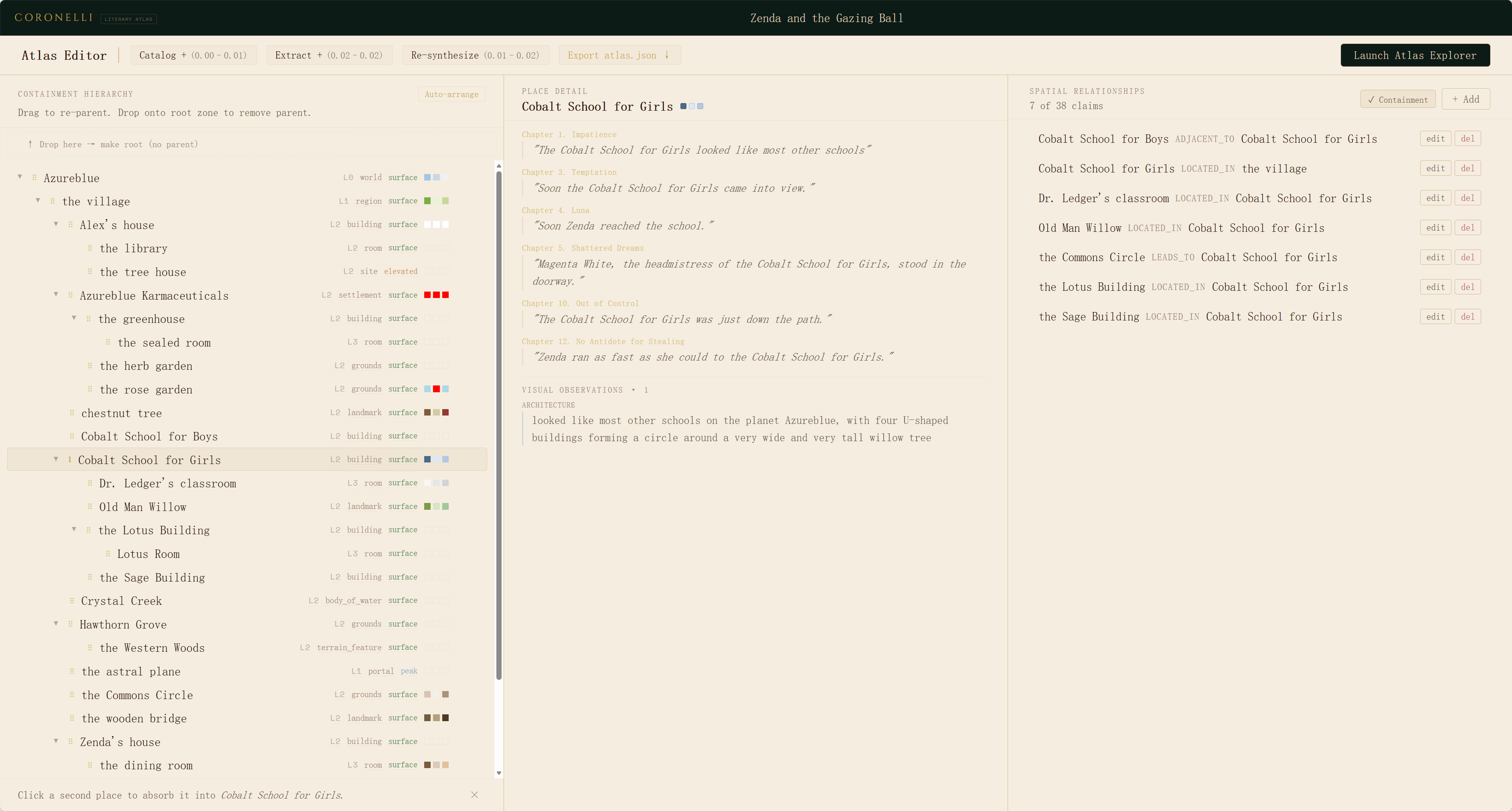
Task: Click the palette swatches next to the Cobalt School for Girls heading
Action: 691,106
